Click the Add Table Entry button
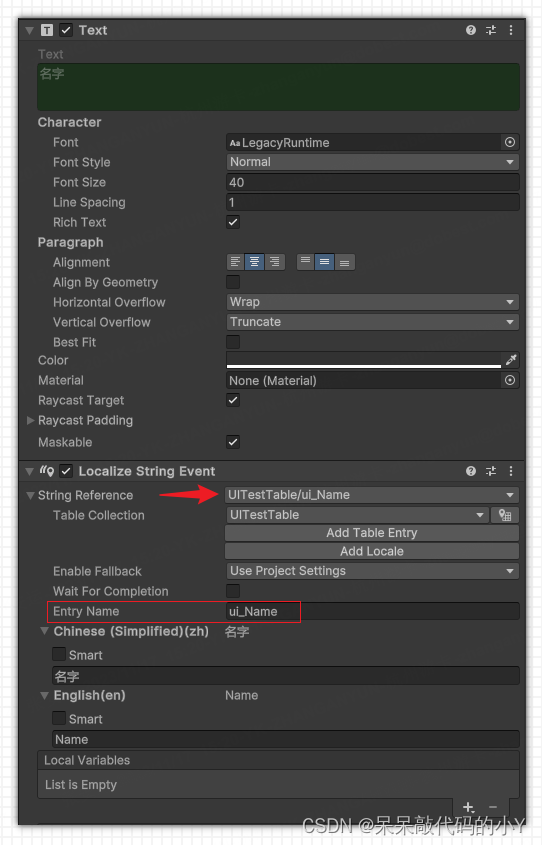The height and width of the screenshot is (845, 542). click(x=372, y=533)
